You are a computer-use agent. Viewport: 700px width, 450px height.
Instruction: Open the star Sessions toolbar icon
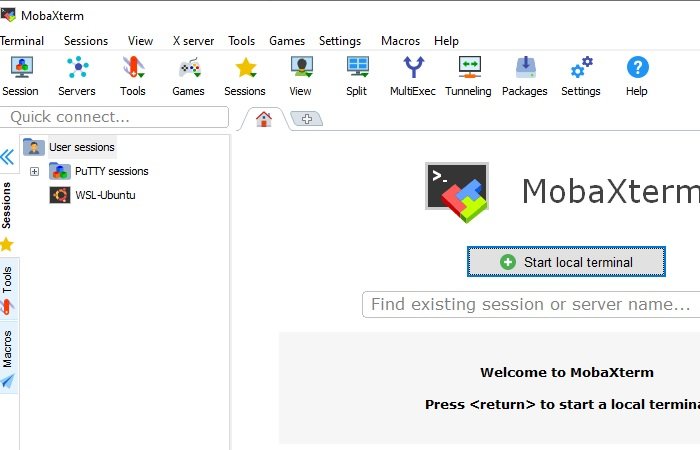245,76
